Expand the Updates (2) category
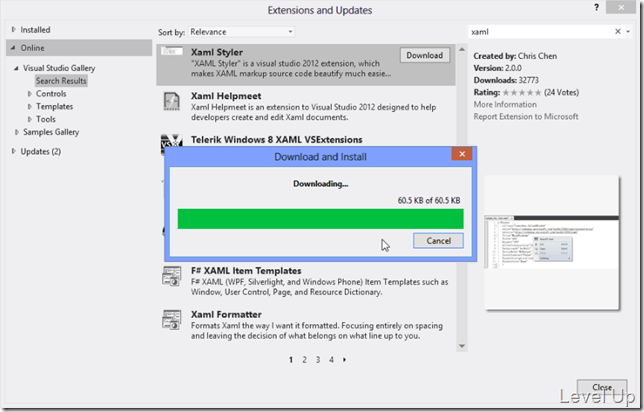Screen dimensions: 644x412 point(14,151)
